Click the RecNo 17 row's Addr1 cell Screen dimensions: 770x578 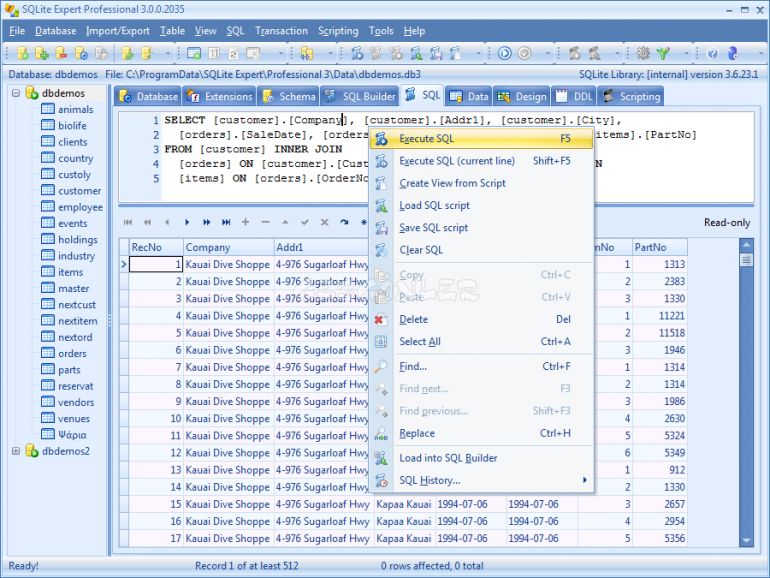[323, 539]
